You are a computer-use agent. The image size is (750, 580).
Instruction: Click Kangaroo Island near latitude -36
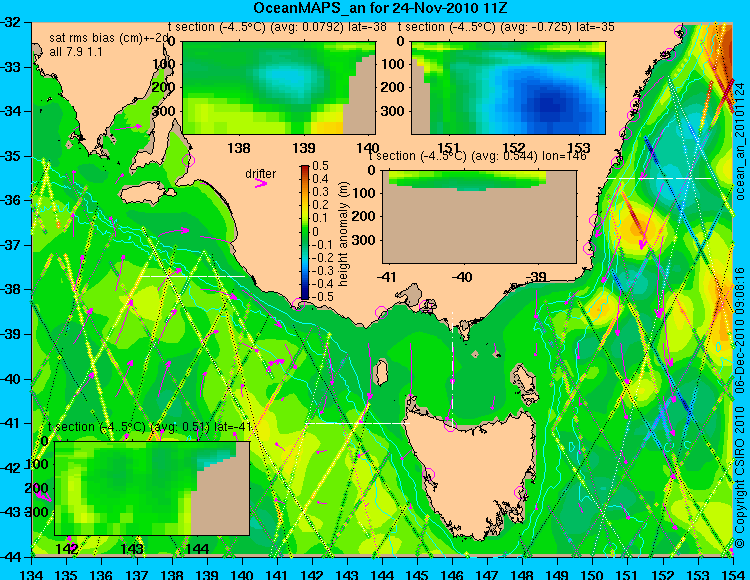[145, 195]
